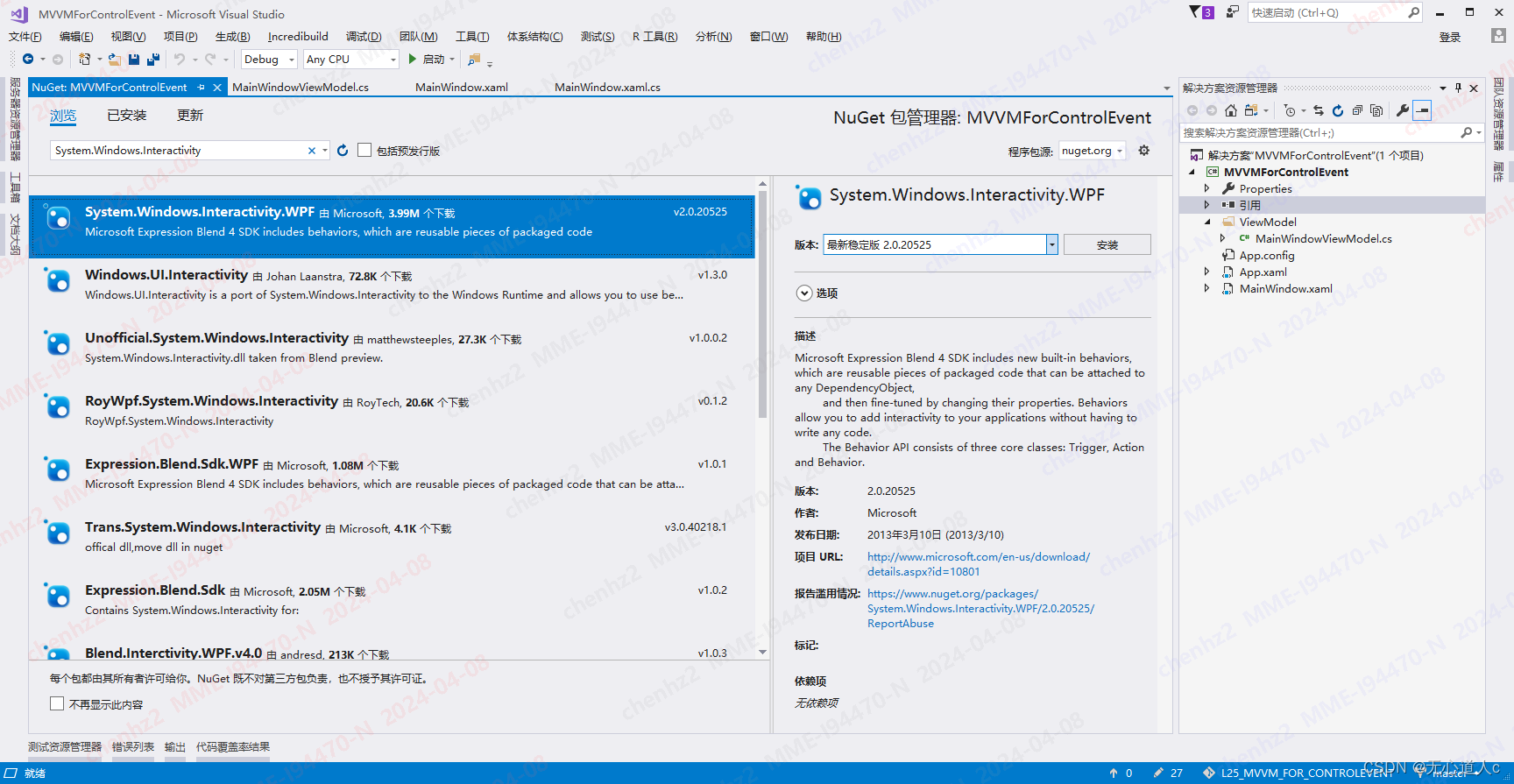
Task: Select MainWindowViewModel.cs in Solution Explorer
Action: pos(1323,238)
